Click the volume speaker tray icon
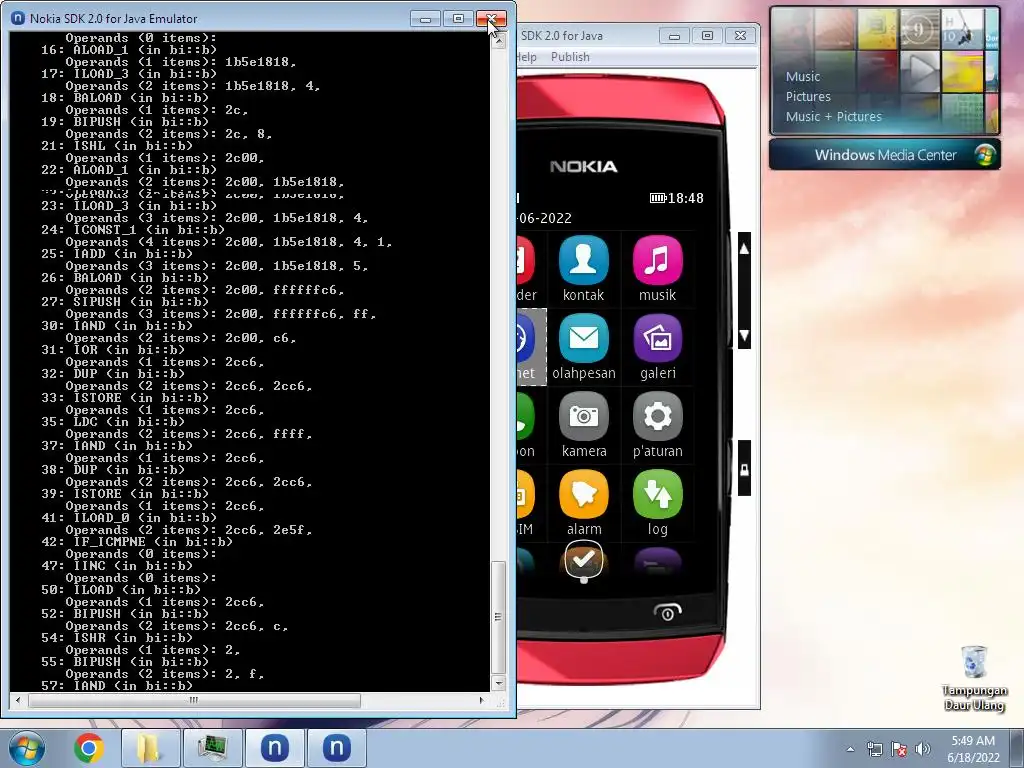1024x768 pixels. (923, 749)
